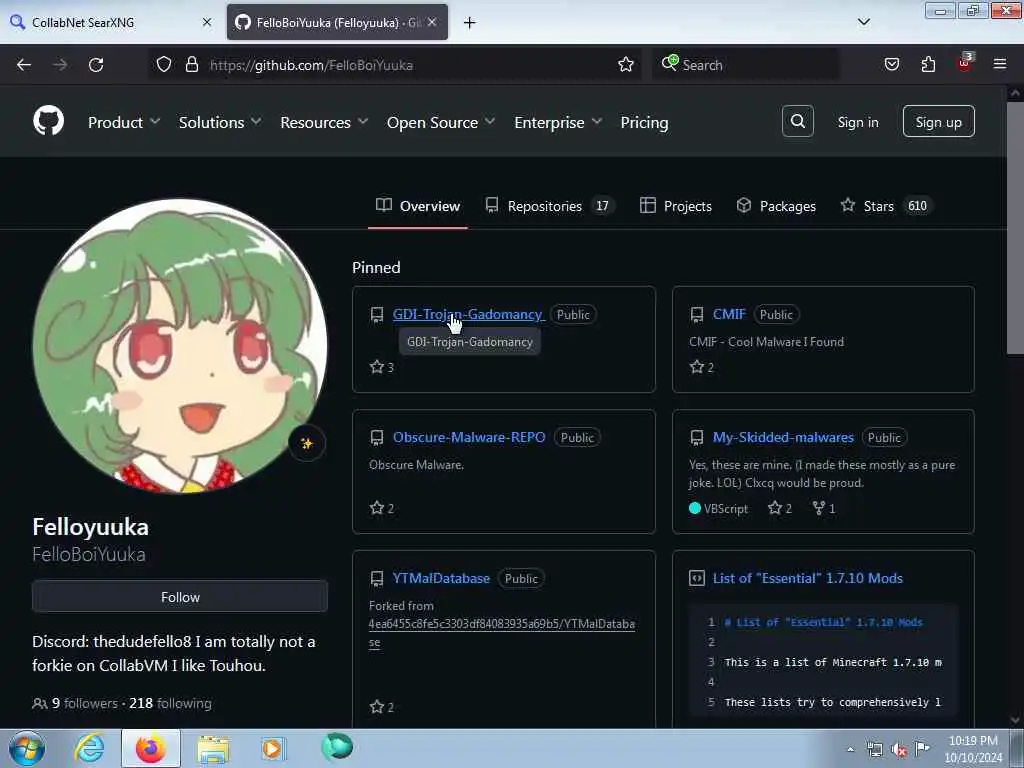Open the GitHub logo homepage link

48,121
